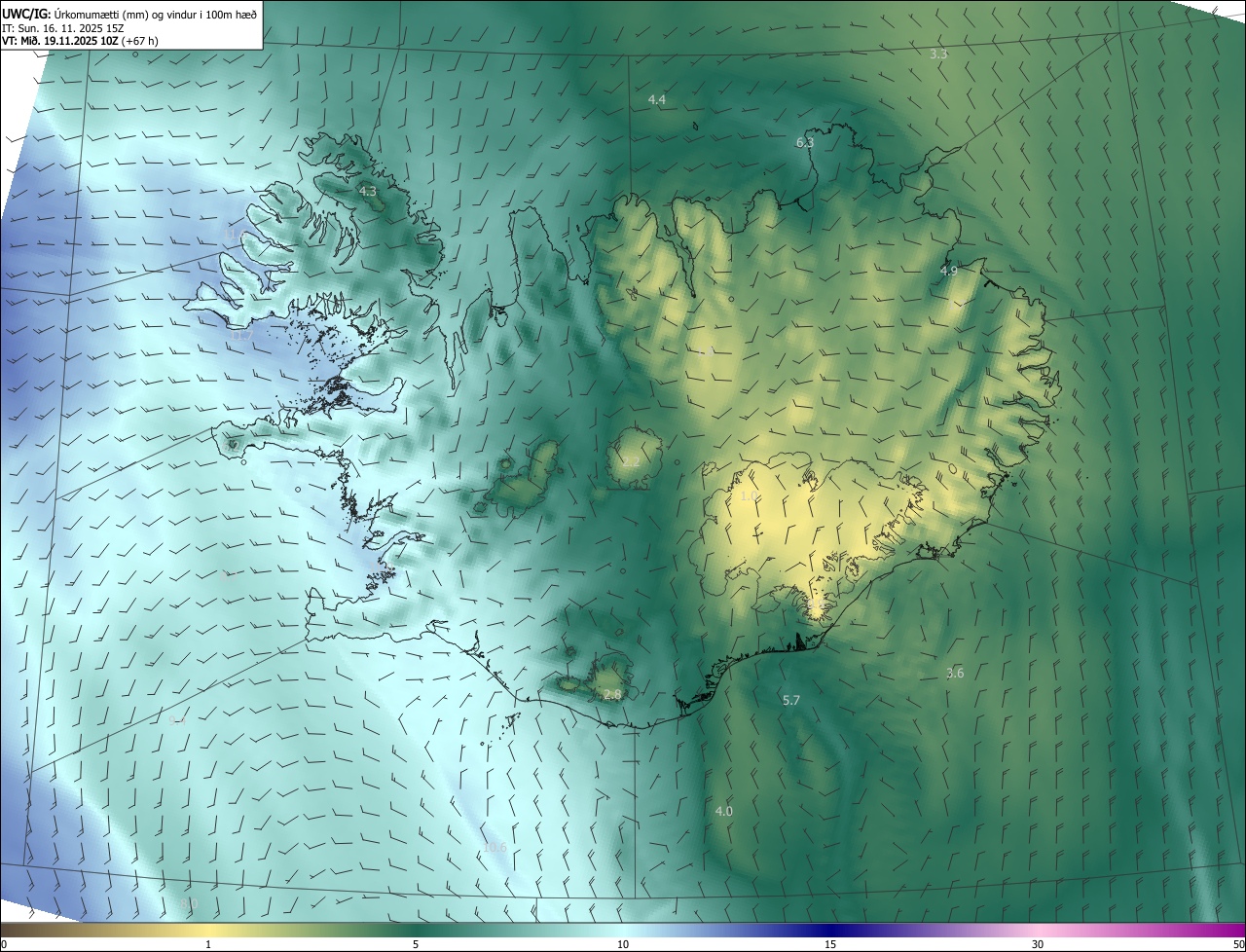This screenshot has width=1246, height=952.
Task: Click the 2.8 value label near the south coast
Action: (x=612, y=695)
